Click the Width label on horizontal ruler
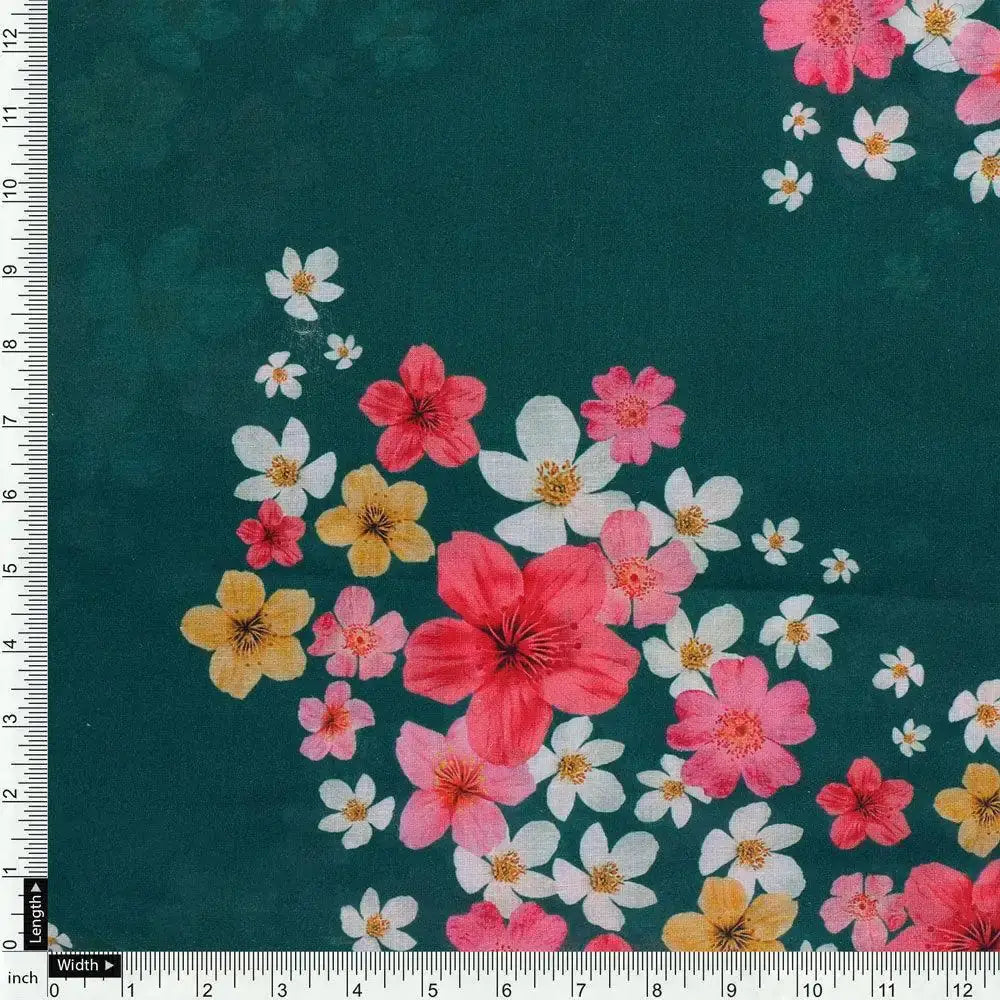The image size is (1000, 1000). 78,966
